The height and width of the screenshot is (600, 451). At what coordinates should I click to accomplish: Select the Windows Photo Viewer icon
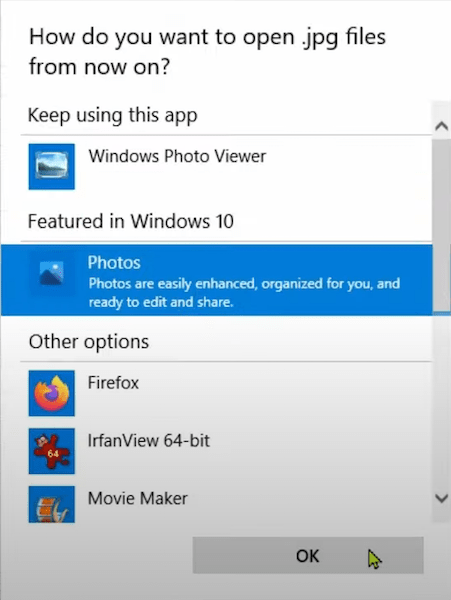click(52, 166)
